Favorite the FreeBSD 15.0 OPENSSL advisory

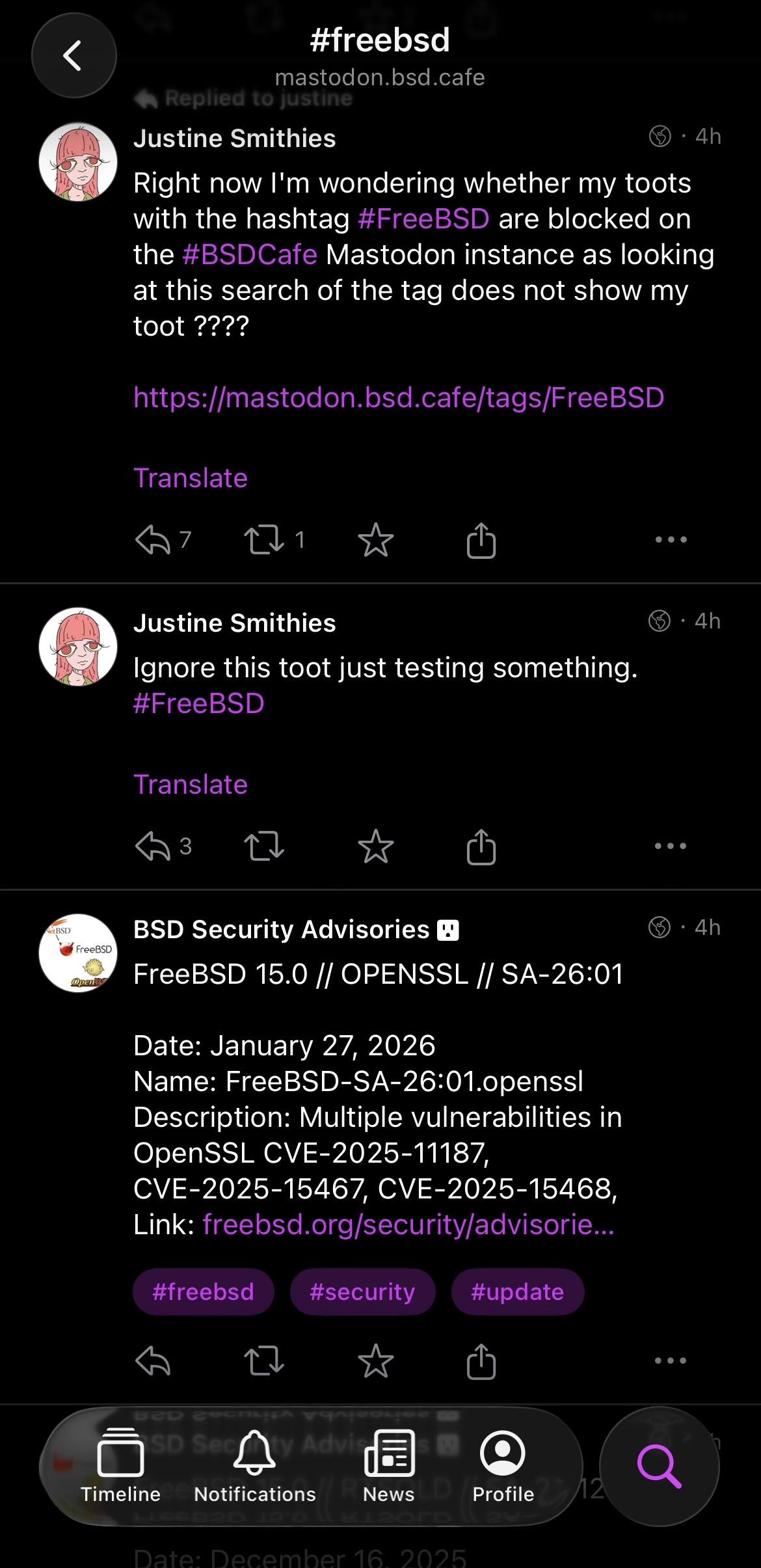pyautogui.click(x=376, y=1360)
